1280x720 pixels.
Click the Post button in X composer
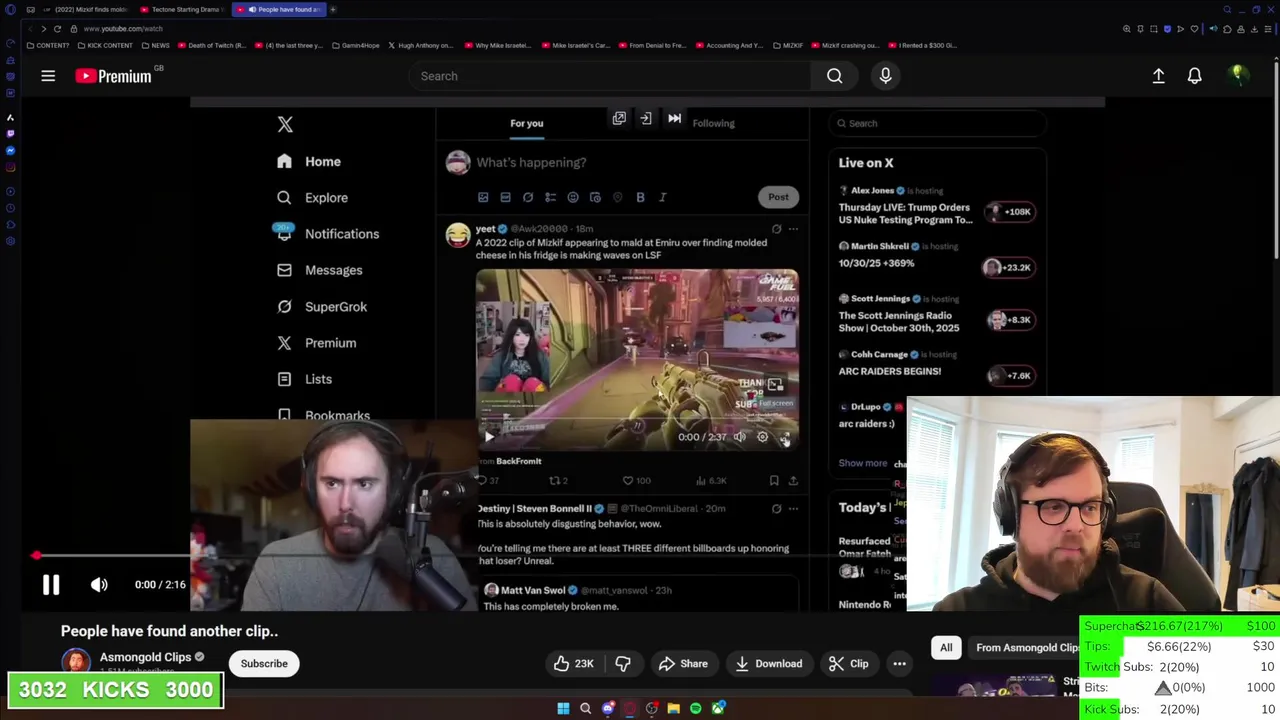coord(778,197)
